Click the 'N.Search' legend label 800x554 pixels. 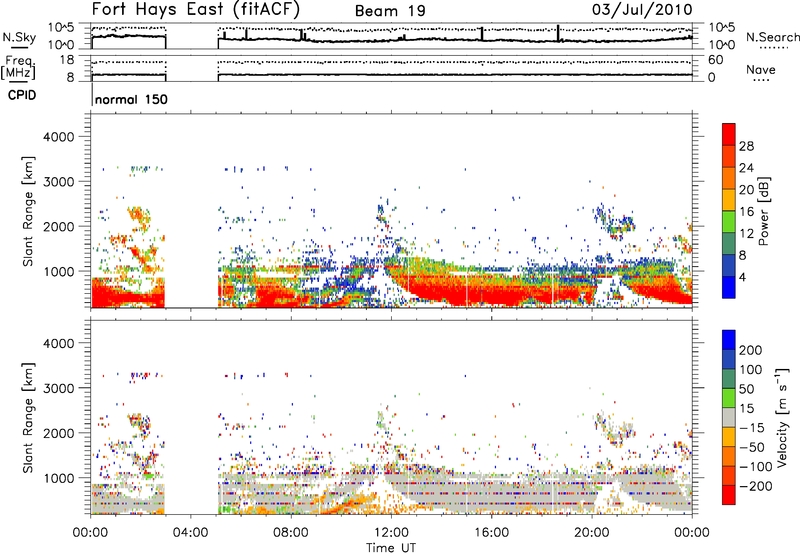(772, 37)
